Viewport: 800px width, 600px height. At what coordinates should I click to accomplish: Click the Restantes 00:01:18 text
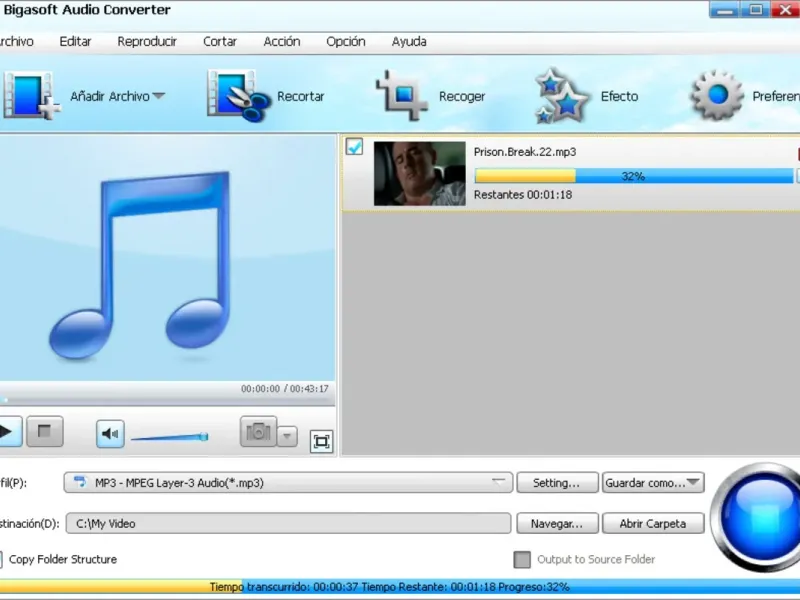pyautogui.click(x=523, y=195)
